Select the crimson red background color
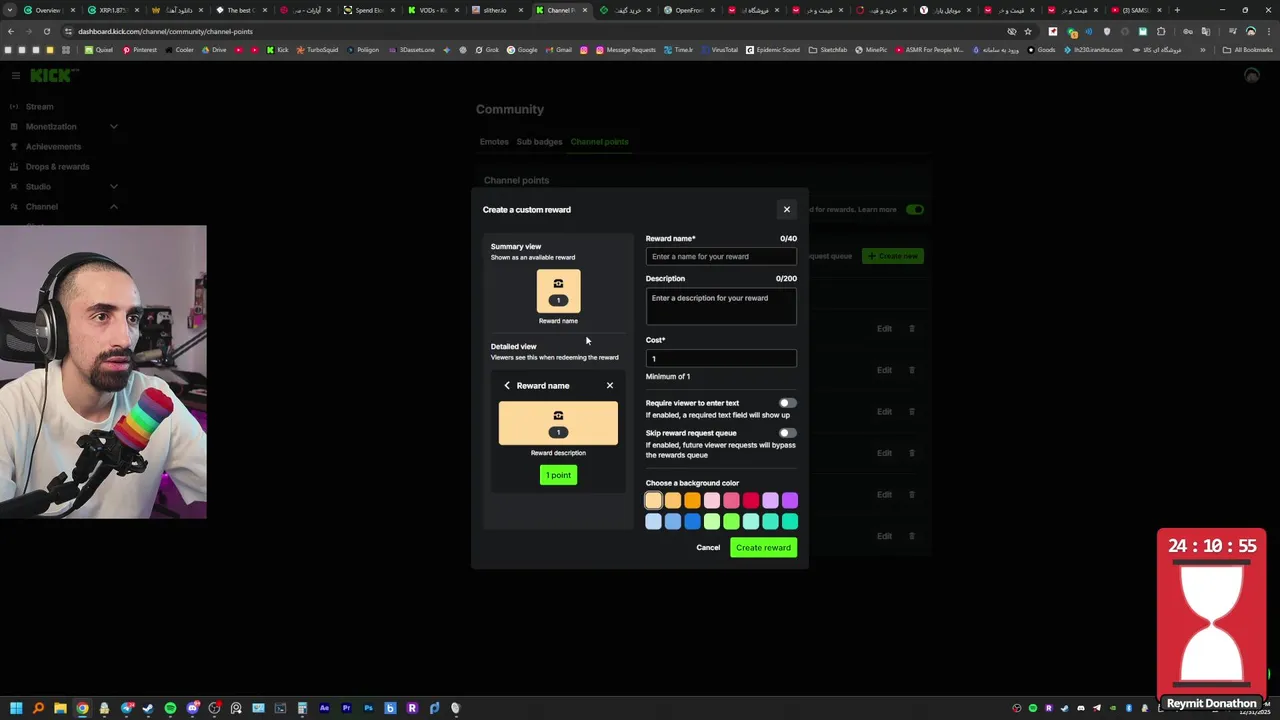The height and width of the screenshot is (720, 1280). tap(751, 500)
